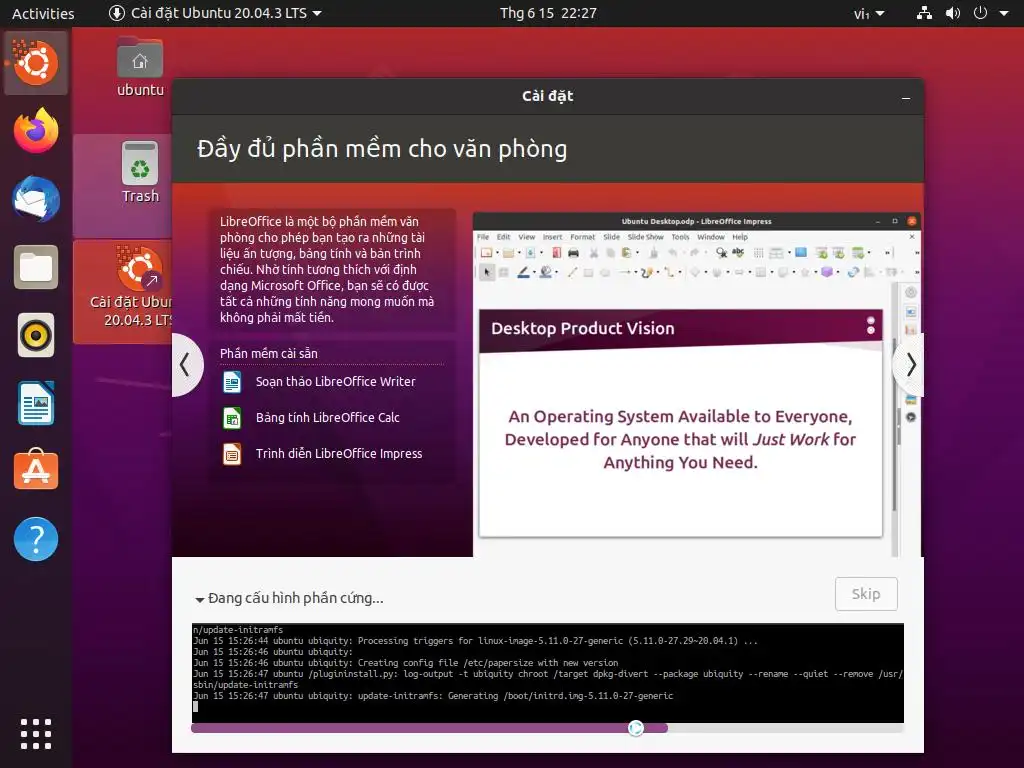This screenshot has width=1024, height=768.
Task: Click the Skip button
Action: click(x=866, y=594)
